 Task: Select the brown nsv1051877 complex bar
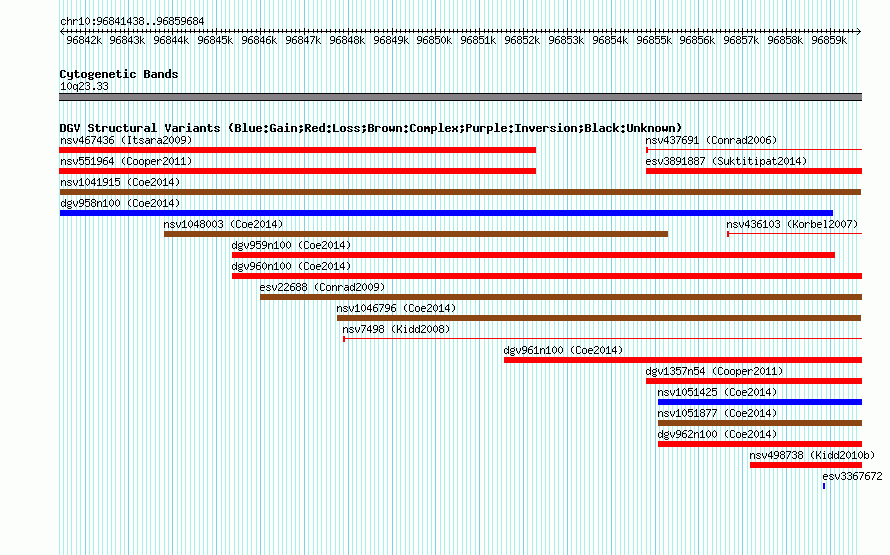[760, 423]
